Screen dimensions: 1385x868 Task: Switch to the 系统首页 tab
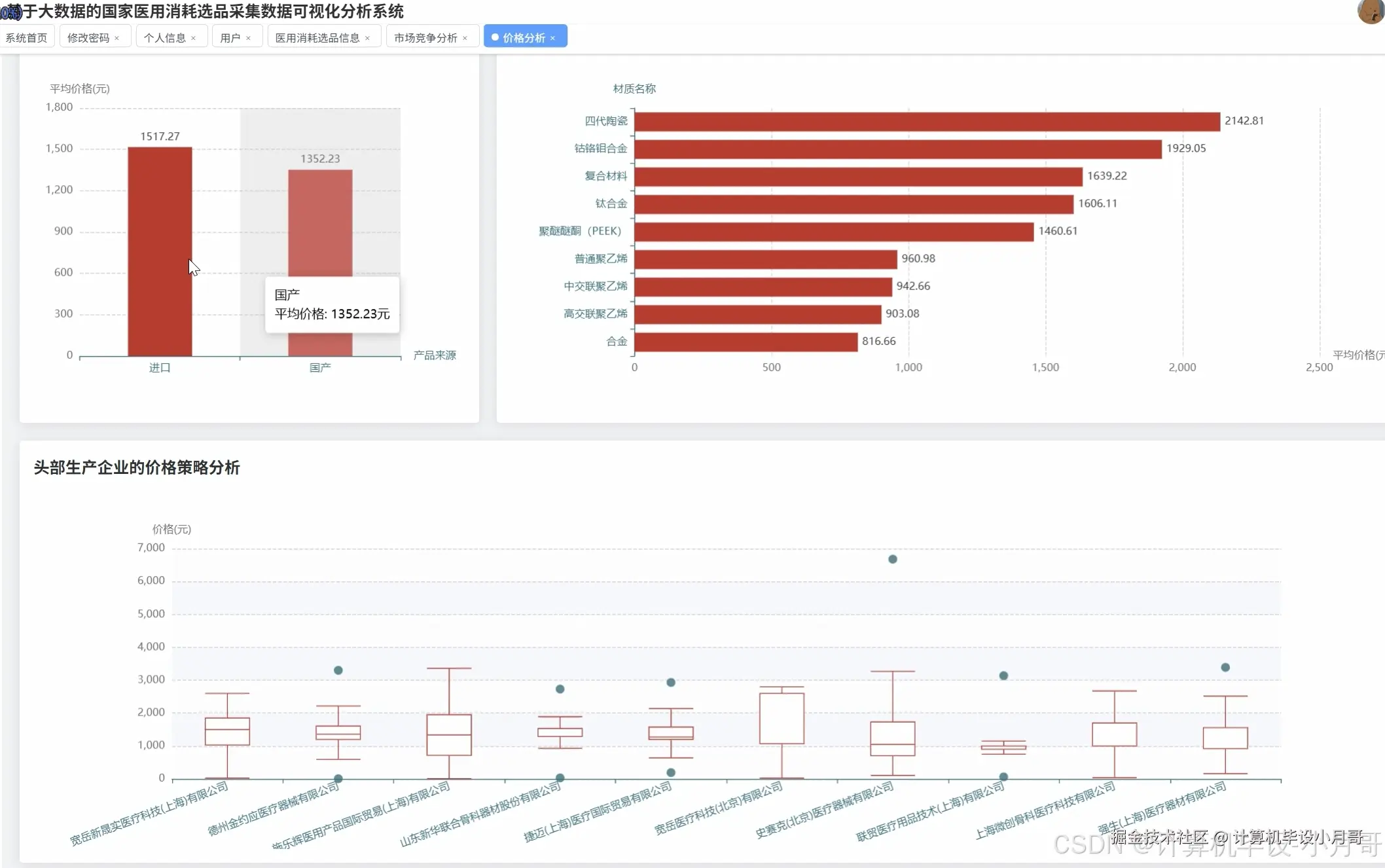(x=26, y=38)
